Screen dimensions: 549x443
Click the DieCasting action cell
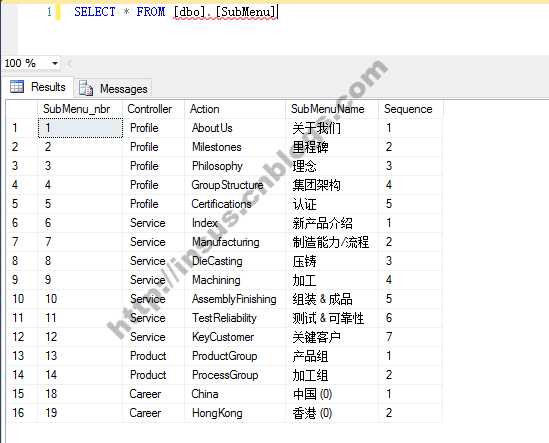click(x=235, y=261)
